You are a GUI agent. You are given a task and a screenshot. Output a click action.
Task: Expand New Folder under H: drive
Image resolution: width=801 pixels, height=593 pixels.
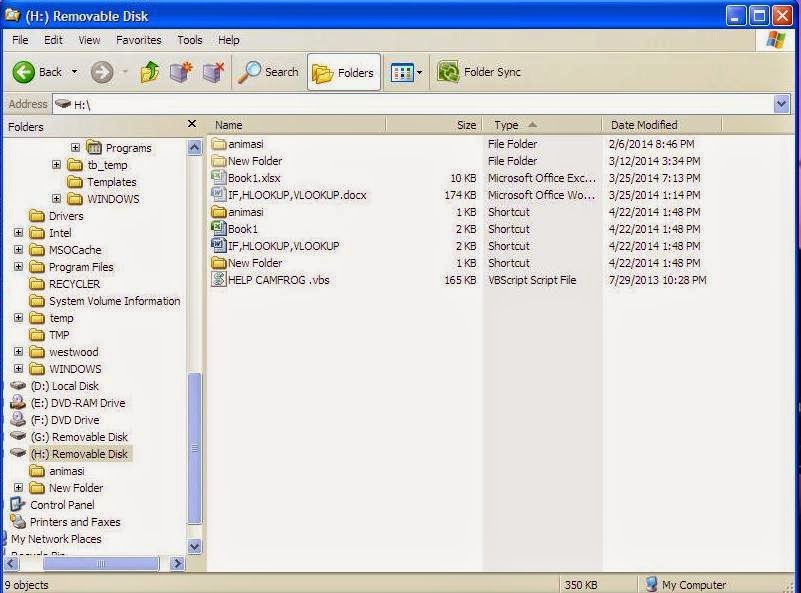[x=18, y=488]
